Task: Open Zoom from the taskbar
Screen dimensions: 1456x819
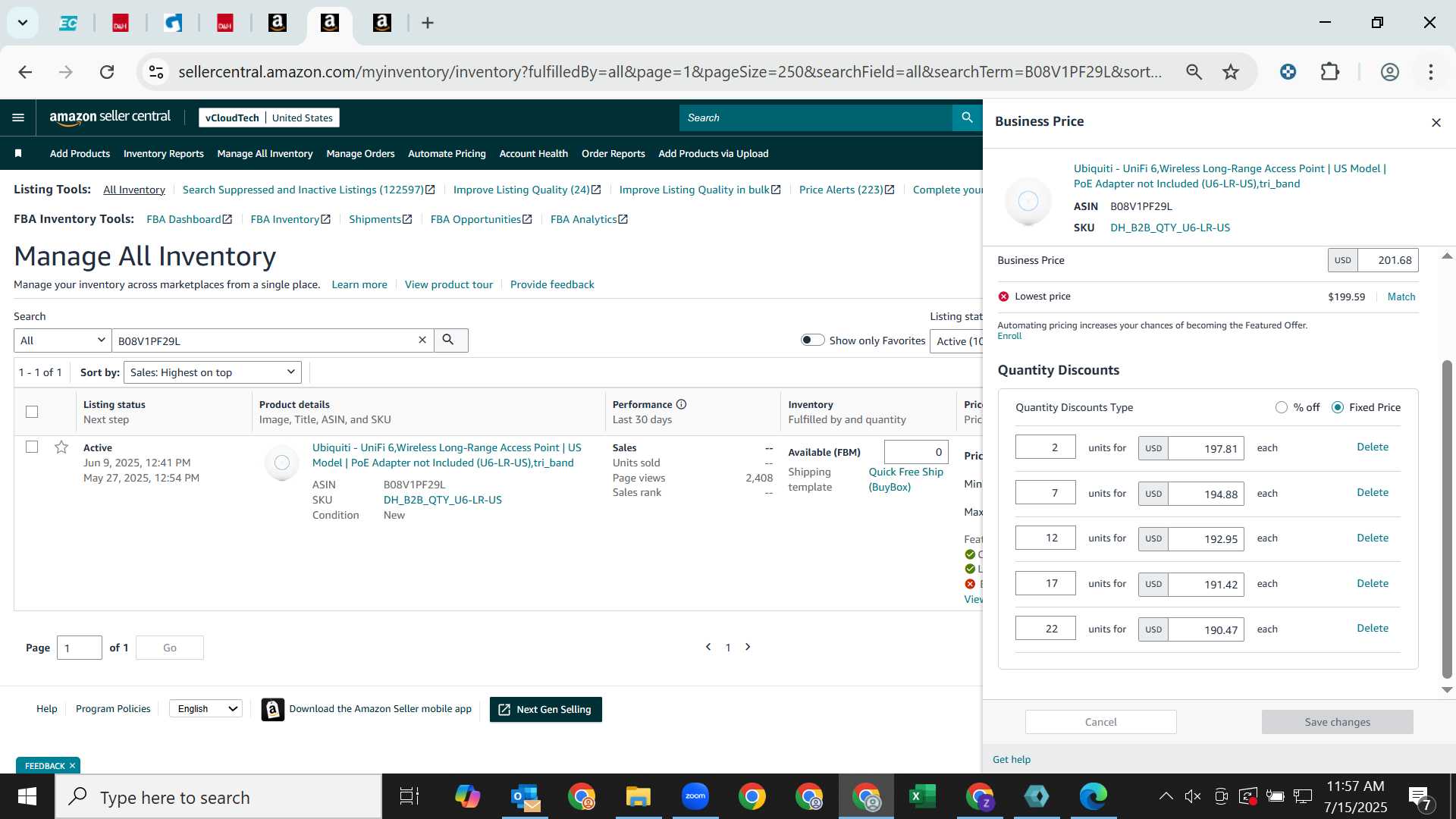Action: (x=695, y=796)
